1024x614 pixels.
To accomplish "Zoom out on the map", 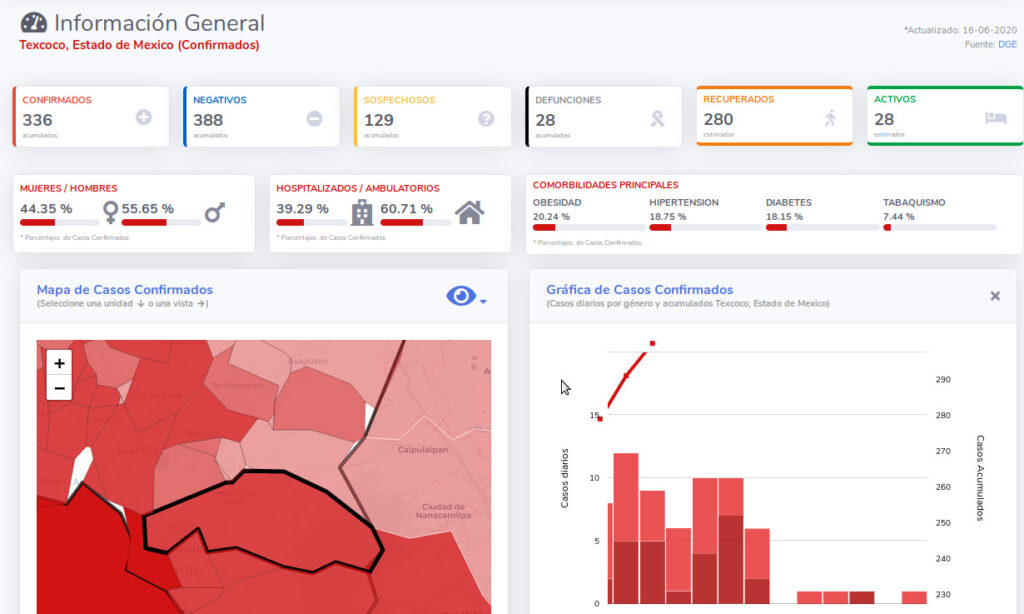I will 59,388.
